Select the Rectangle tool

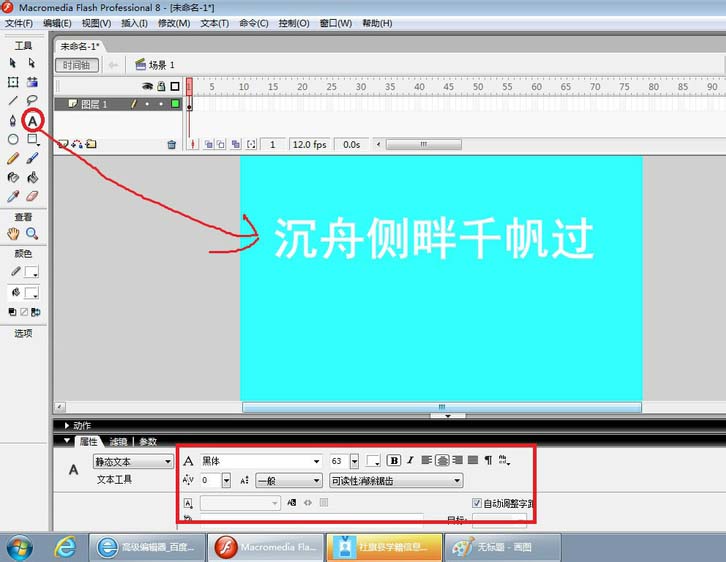coord(32,139)
